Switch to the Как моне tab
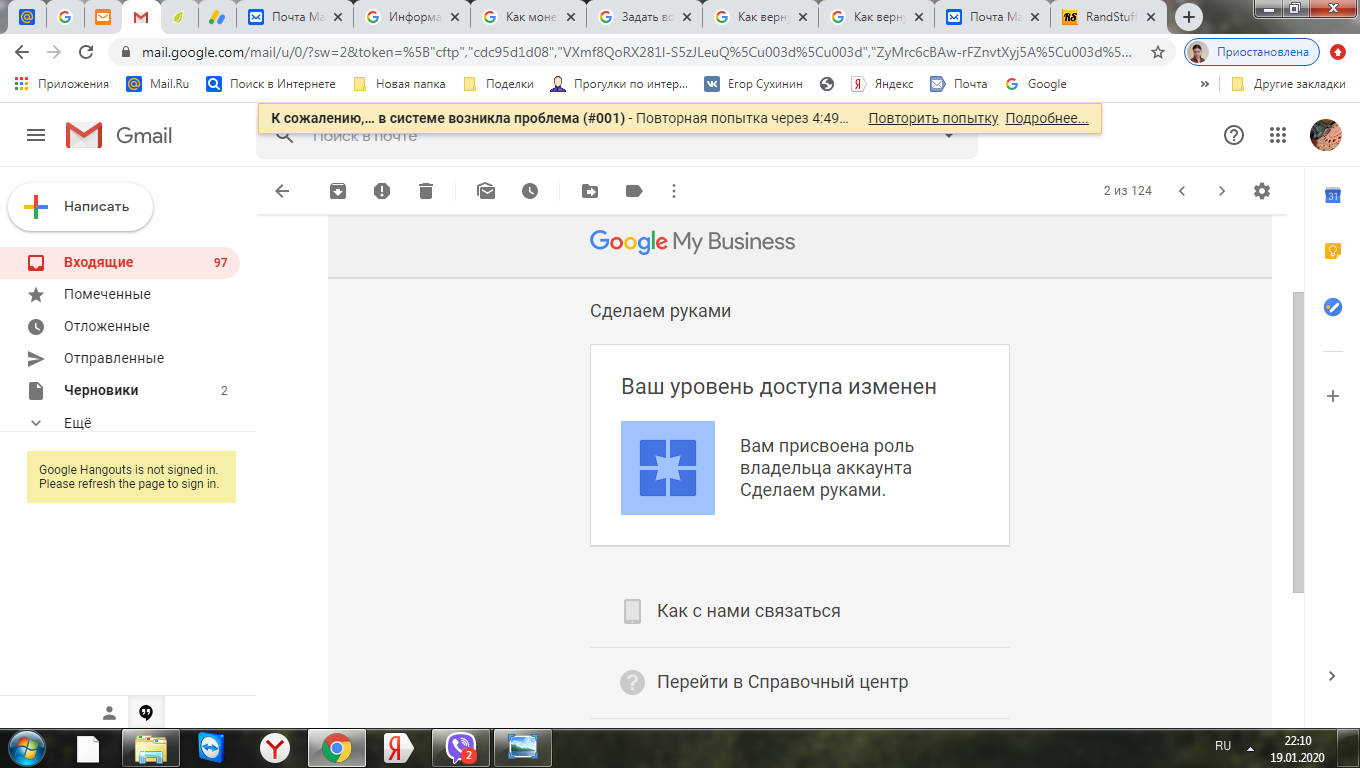The height and width of the screenshot is (768, 1360). pos(530,17)
